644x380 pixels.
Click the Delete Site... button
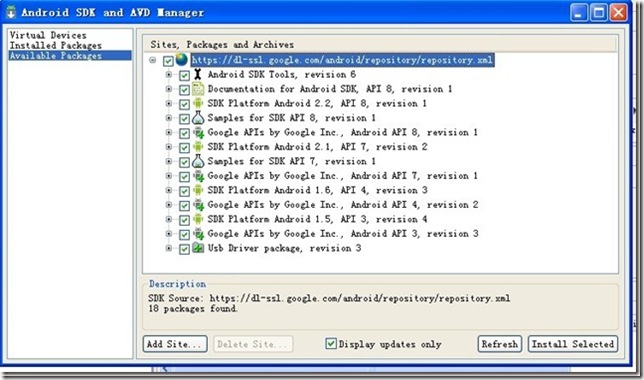pyautogui.click(x=253, y=344)
